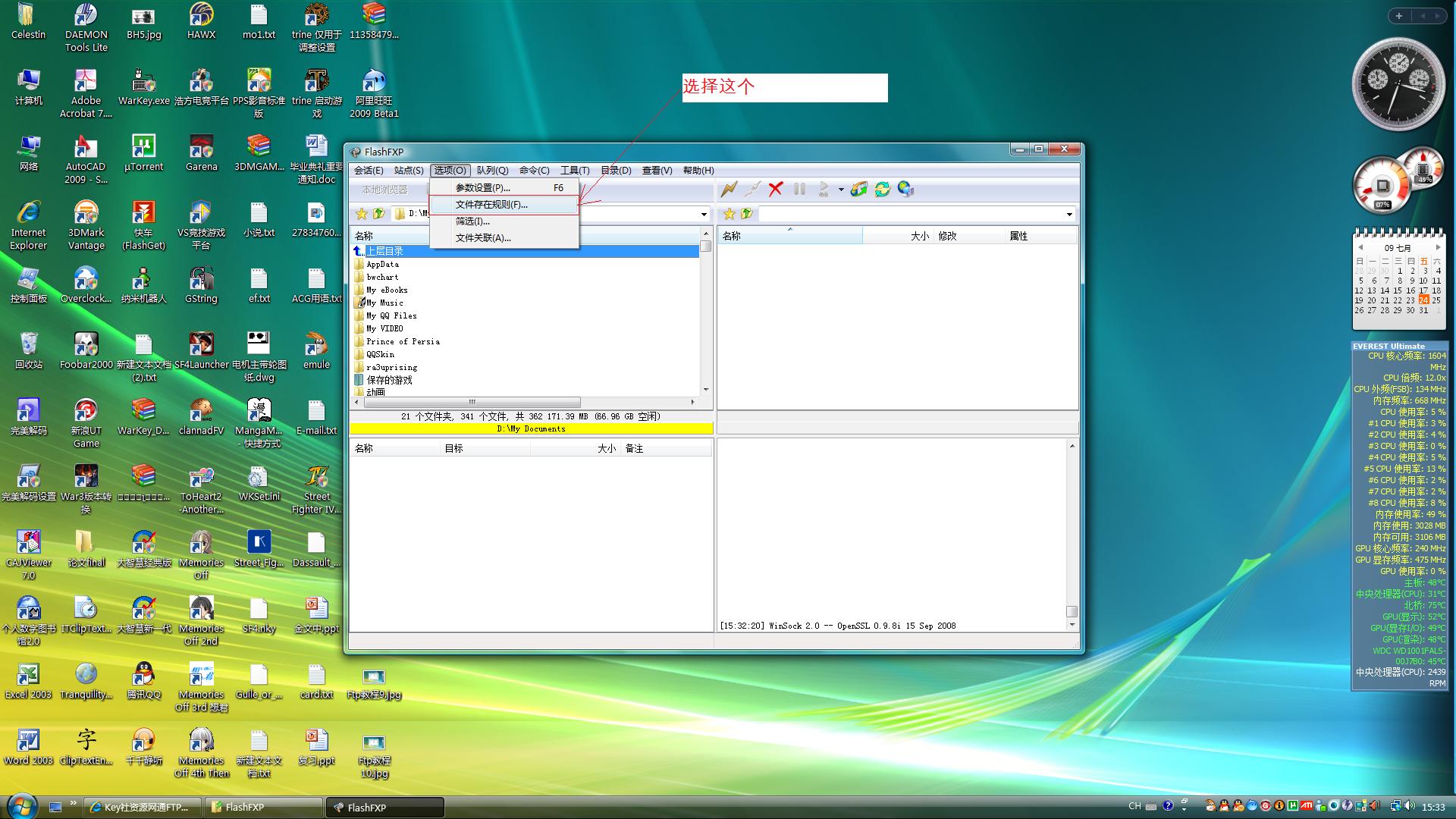This screenshot has width=1456, height=819.
Task: Expand the local path dropdown arrow
Action: [x=704, y=215]
